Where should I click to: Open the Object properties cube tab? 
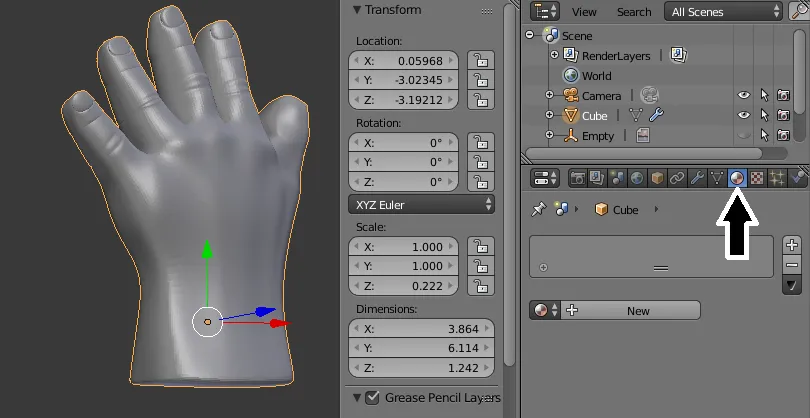click(x=657, y=178)
